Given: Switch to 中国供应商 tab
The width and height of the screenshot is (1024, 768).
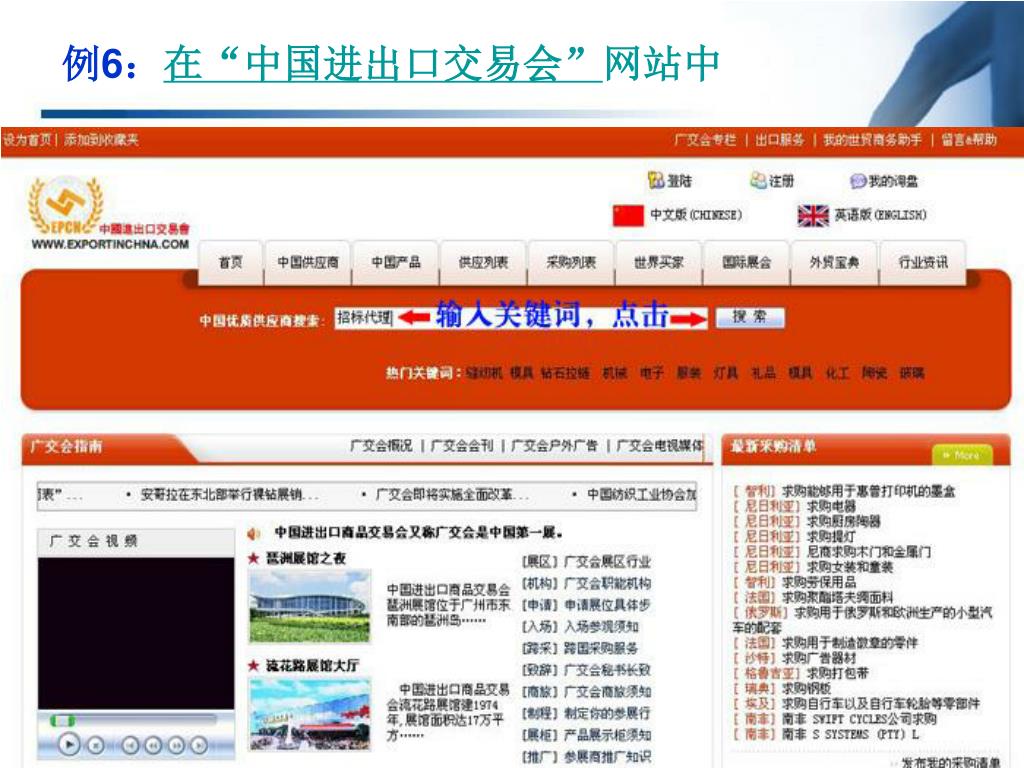Looking at the screenshot, I should [x=308, y=263].
